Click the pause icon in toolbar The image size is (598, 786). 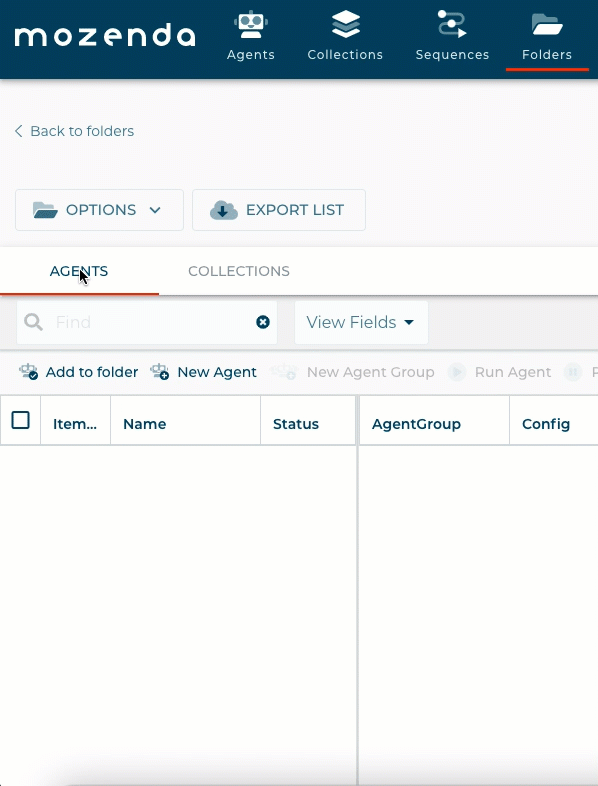pos(573,372)
